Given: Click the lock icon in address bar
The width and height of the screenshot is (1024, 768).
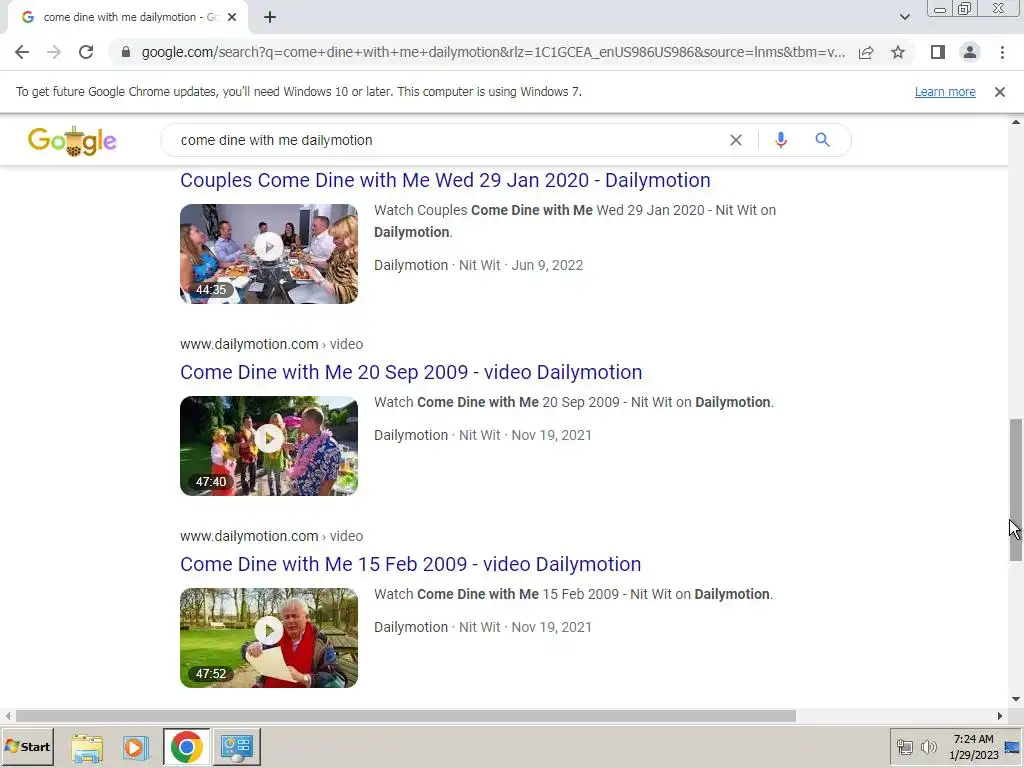Looking at the screenshot, I should [x=126, y=52].
